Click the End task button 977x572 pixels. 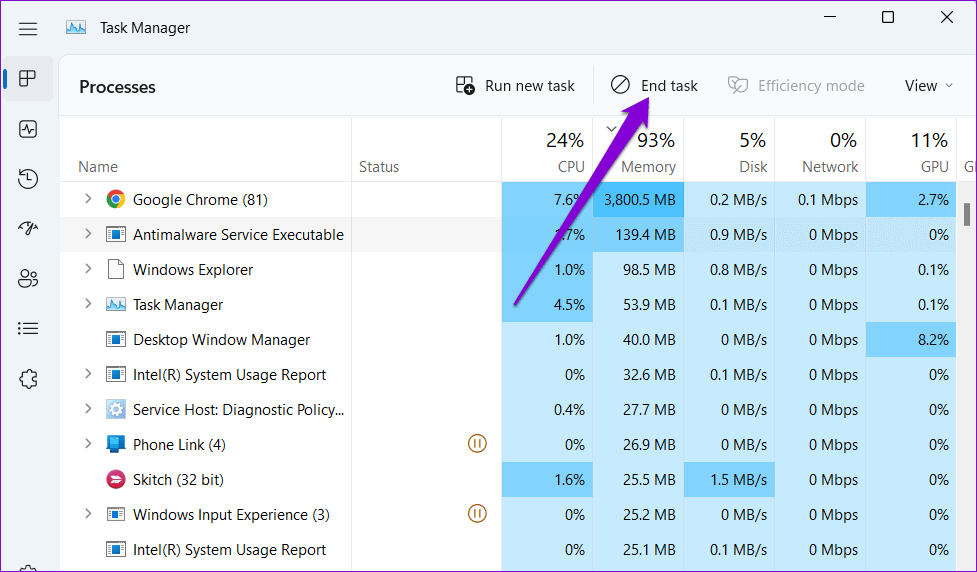(x=654, y=85)
